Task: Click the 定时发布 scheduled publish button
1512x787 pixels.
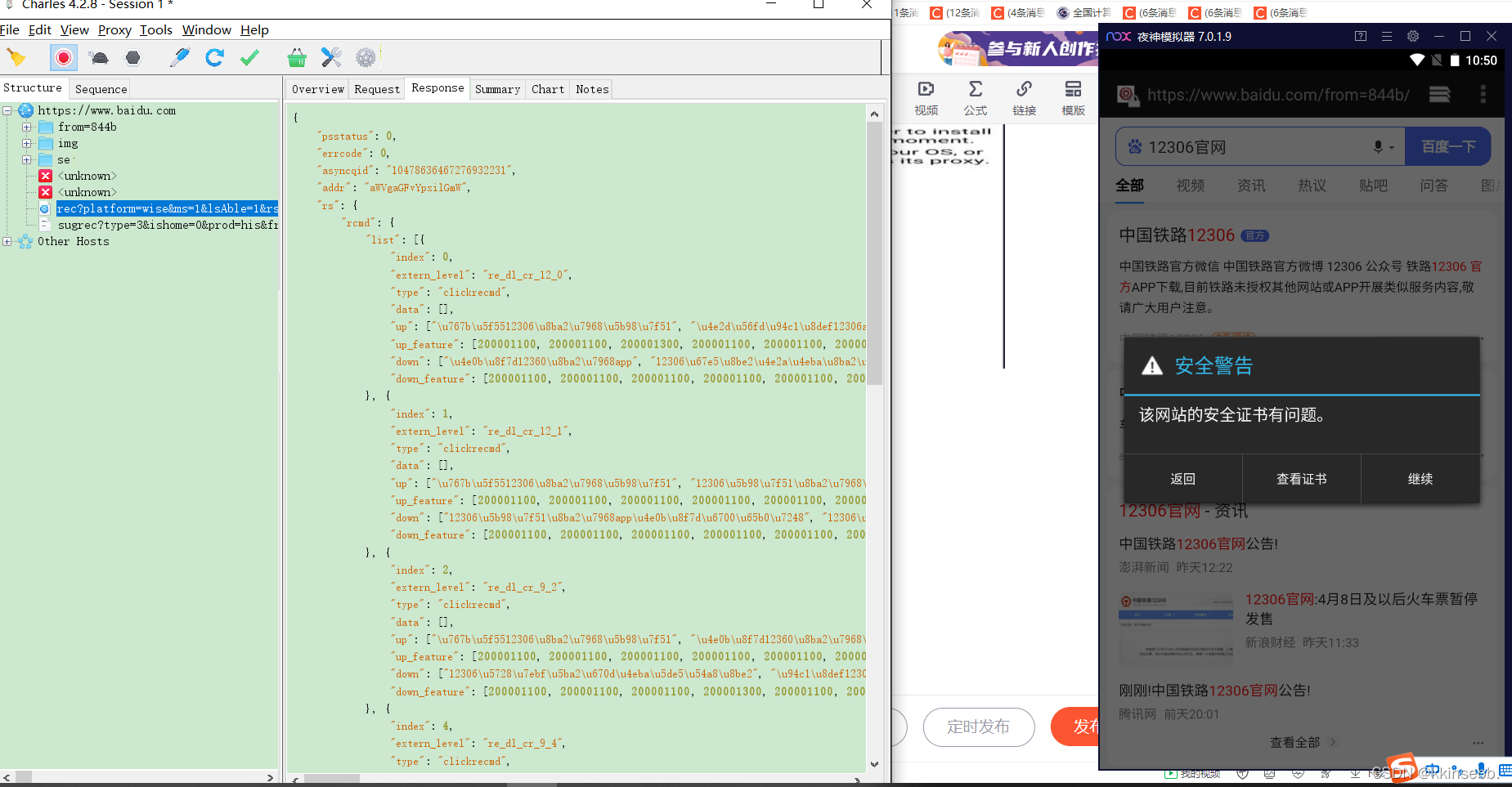Action: coord(979,727)
